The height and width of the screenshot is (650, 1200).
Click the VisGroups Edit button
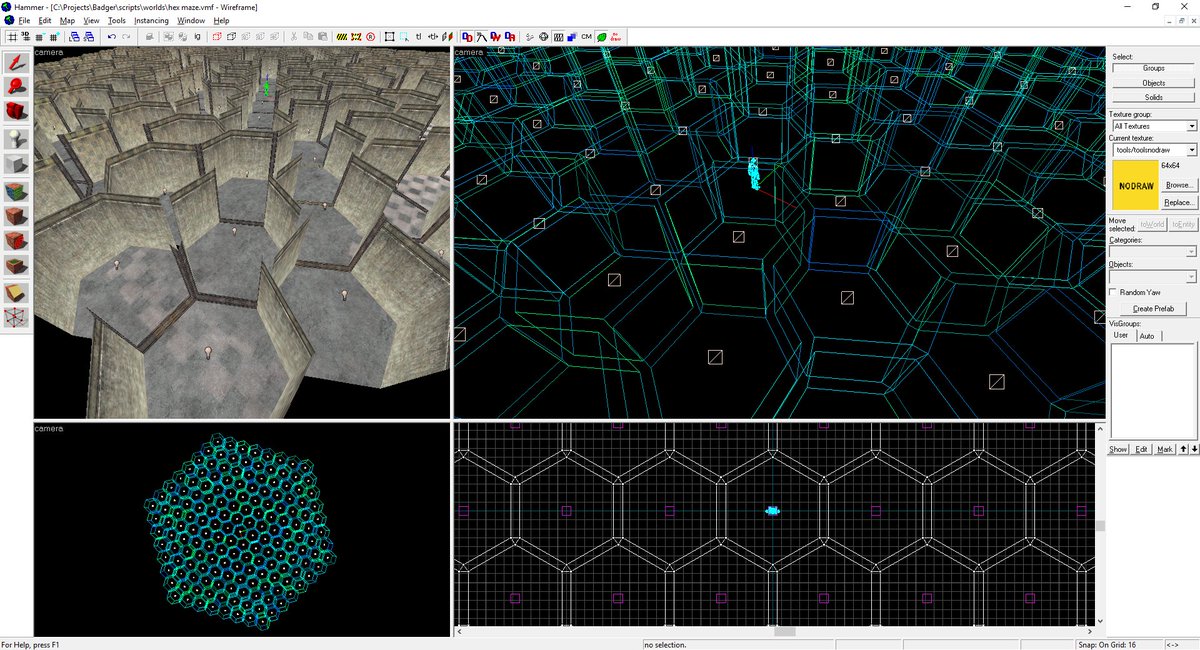(x=1141, y=449)
